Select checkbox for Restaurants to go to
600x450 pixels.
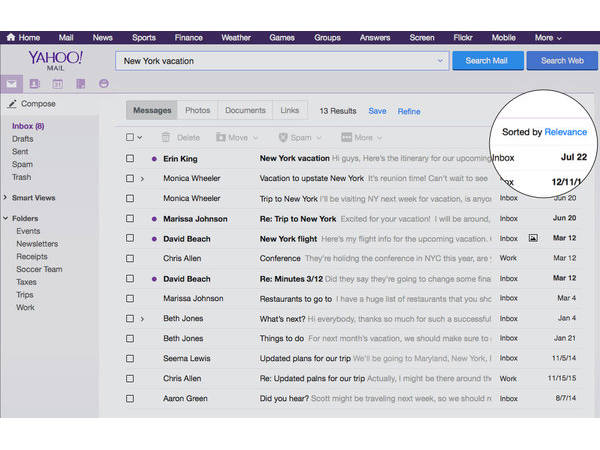[x=130, y=298]
